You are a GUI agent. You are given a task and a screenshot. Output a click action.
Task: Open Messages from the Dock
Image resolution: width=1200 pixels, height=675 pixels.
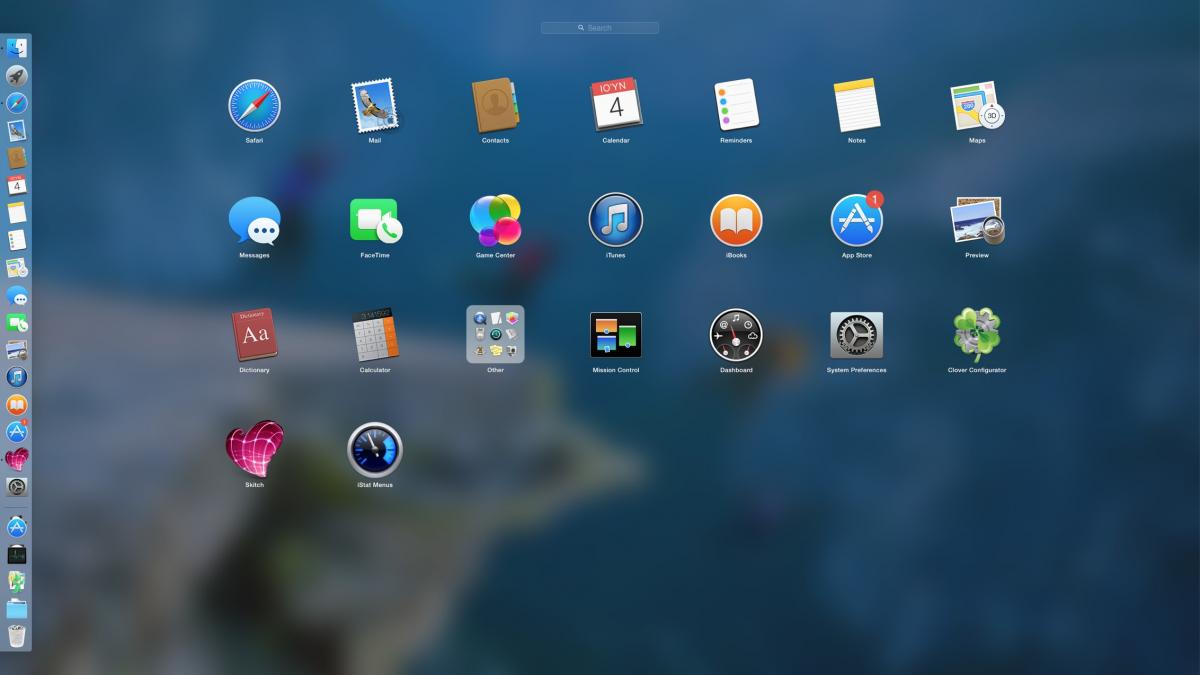[x=17, y=296]
